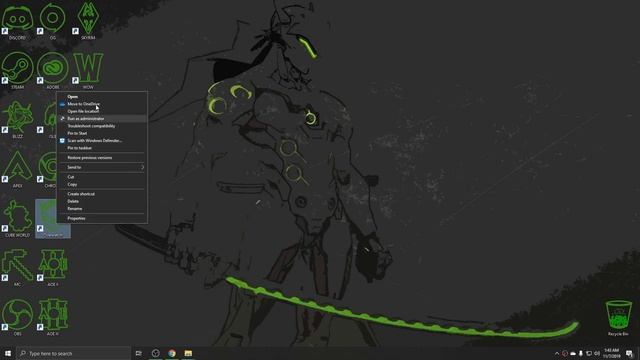Select the Adobe Creative Cloud desktop icon
This screenshot has width=640, height=360.
pyautogui.click(x=53, y=71)
